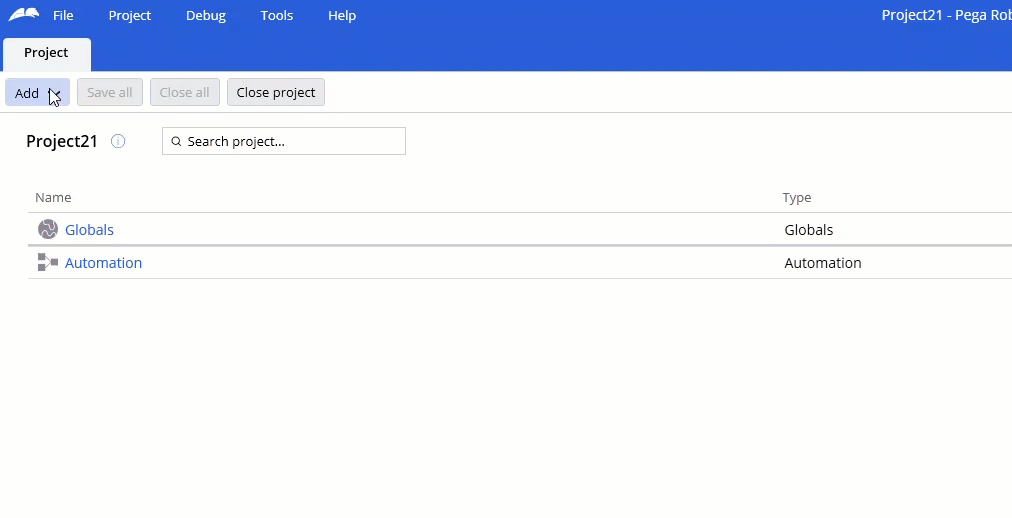Open the Tools menu
Image resolution: width=1012 pixels, height=518 pixels.
277,15
